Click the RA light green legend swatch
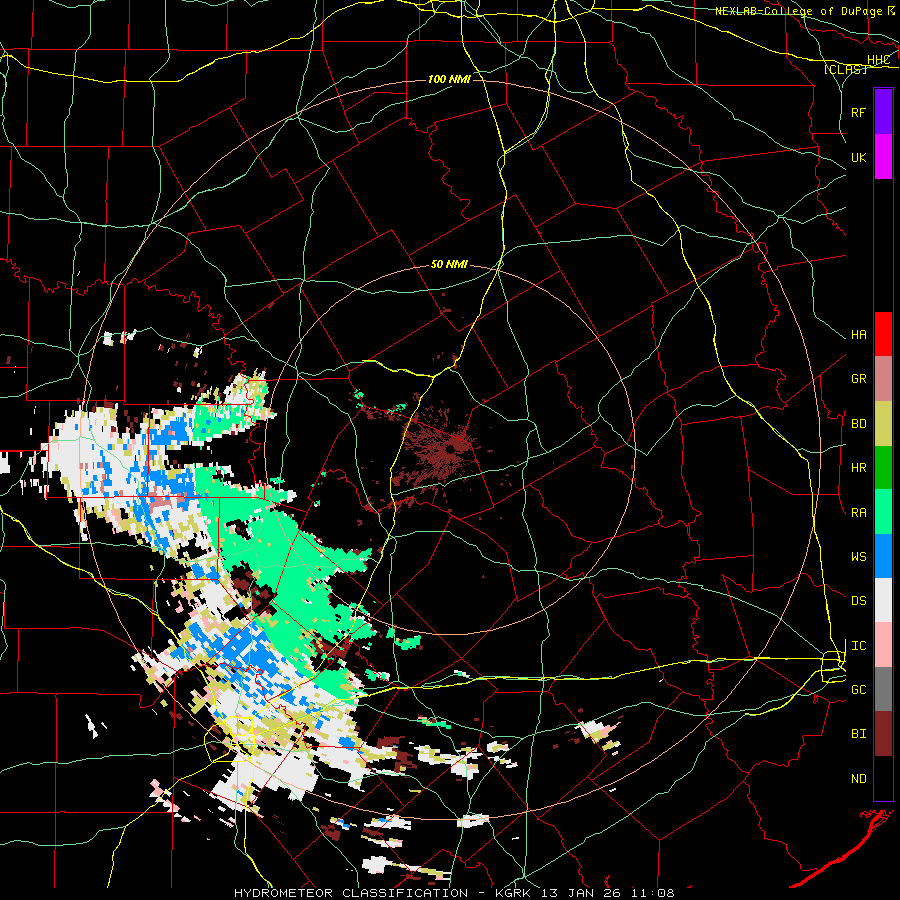 (x=883, y=512)
